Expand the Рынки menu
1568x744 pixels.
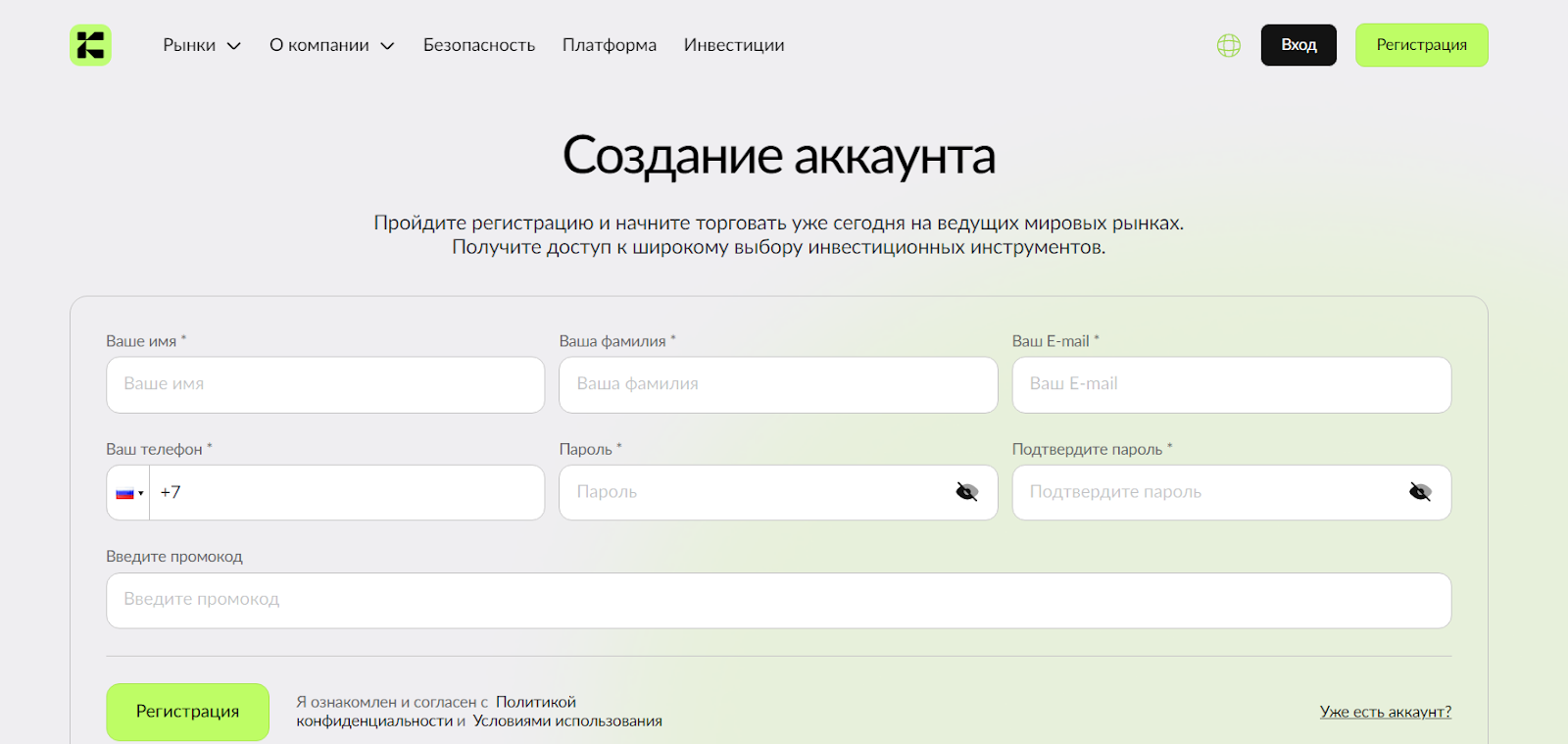[x=202, y=45]
